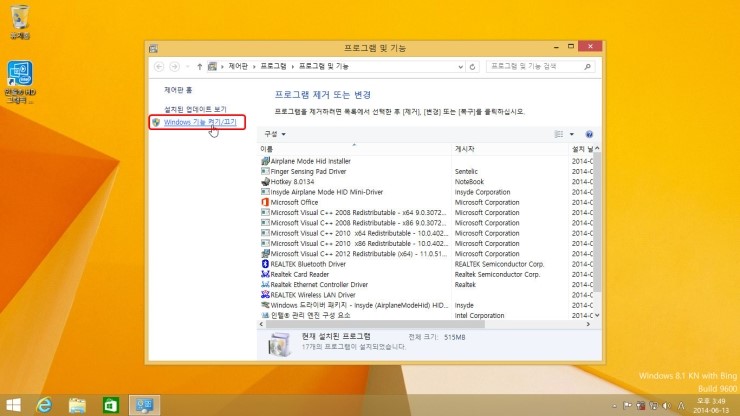The width and height of the screenshot is (740, 416).
Task: Select Microsoft Visual C++ 2010 x64 row
Action: pos(425,233)
